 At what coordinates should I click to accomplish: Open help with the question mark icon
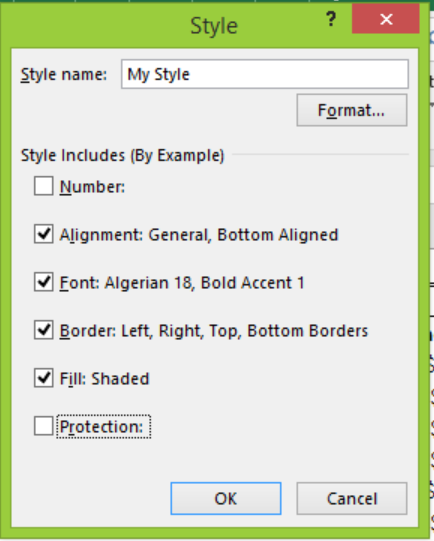click(331, 19)
